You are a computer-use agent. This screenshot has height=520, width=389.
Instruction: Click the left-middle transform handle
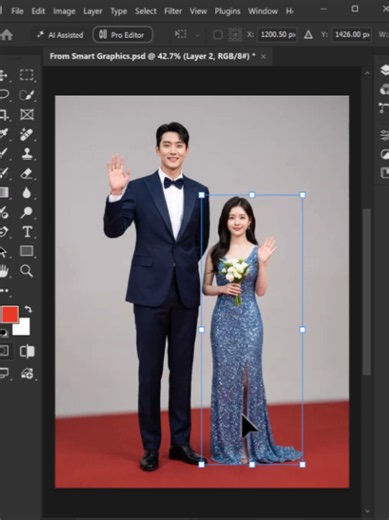201,330
